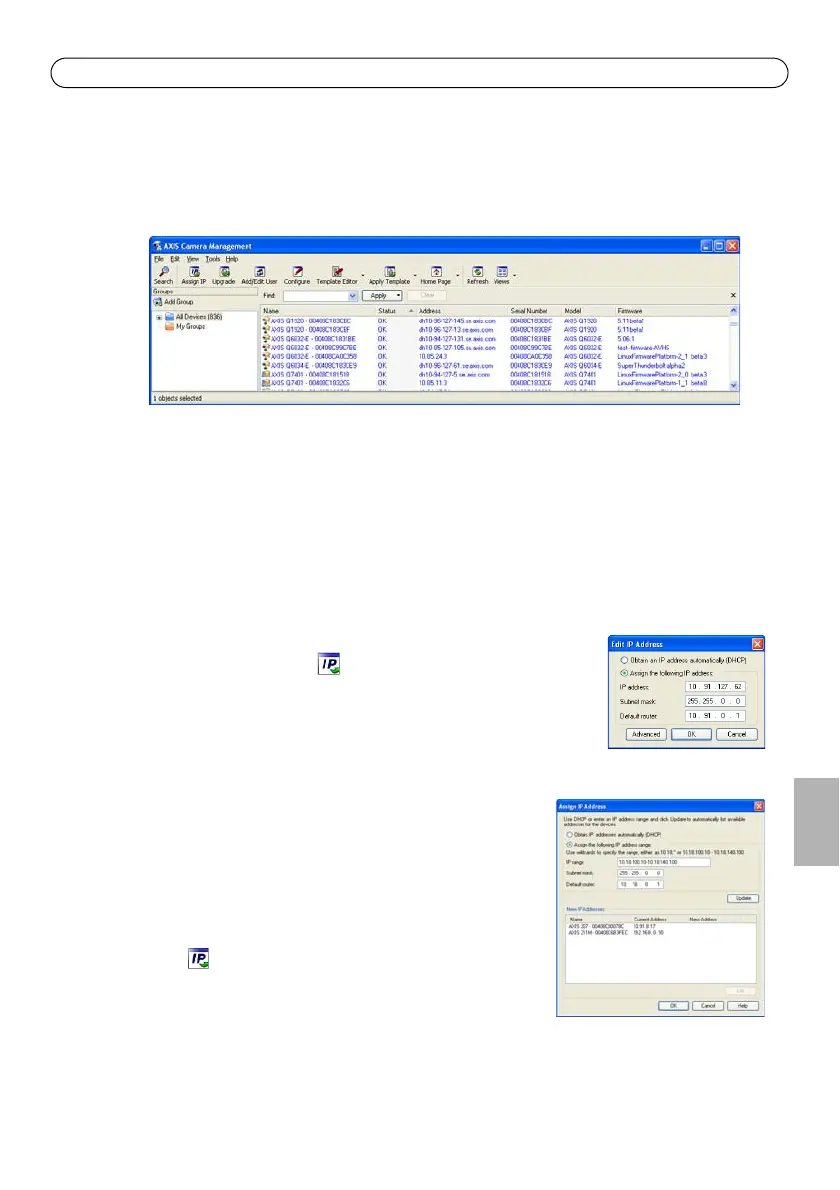840x1190 pixels.
Task: Select AXIS 207 - 00408C00078C in New IP Addresses
Action: tap(660, 927)
